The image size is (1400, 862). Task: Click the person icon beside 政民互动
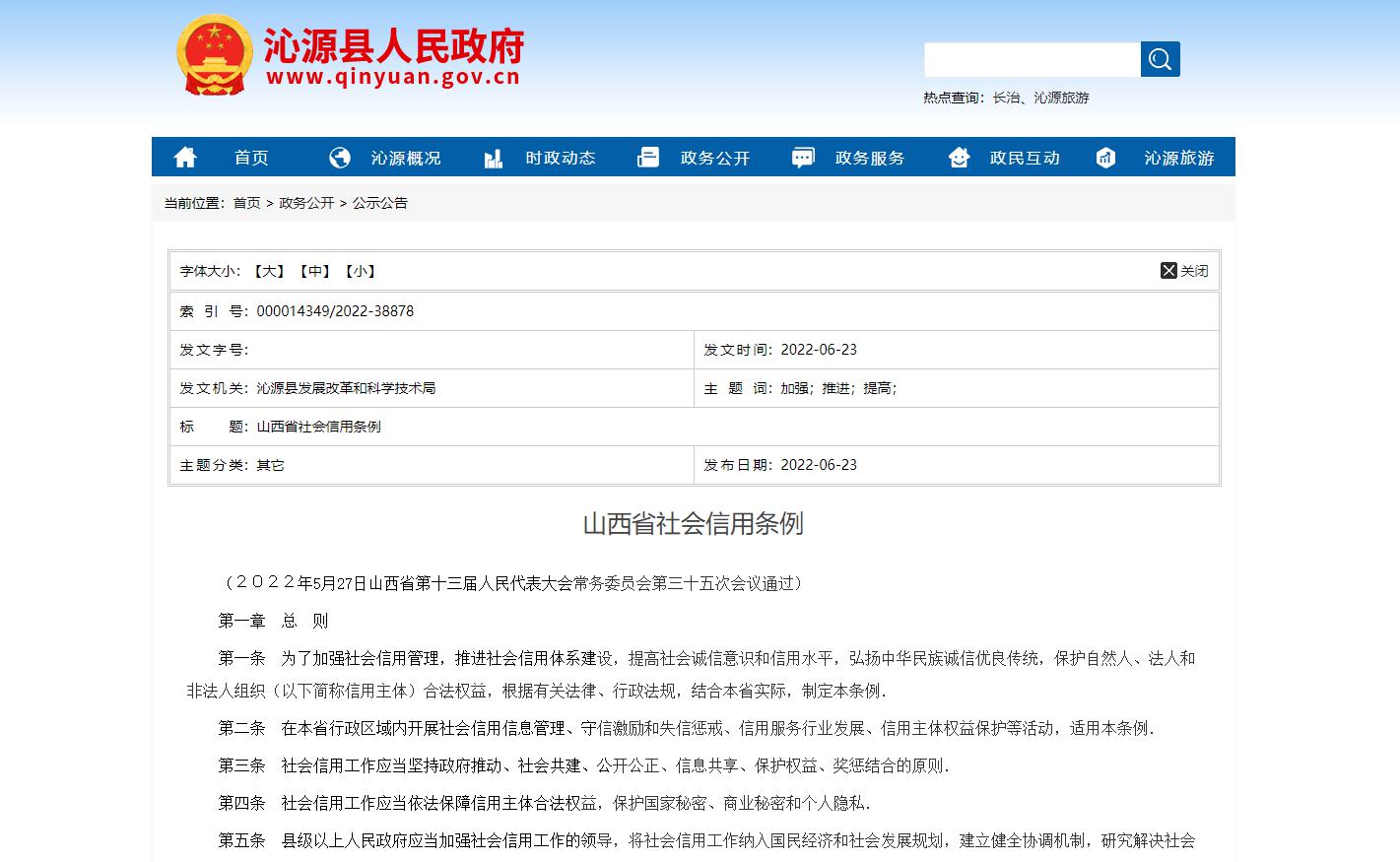tap(959, 158)
